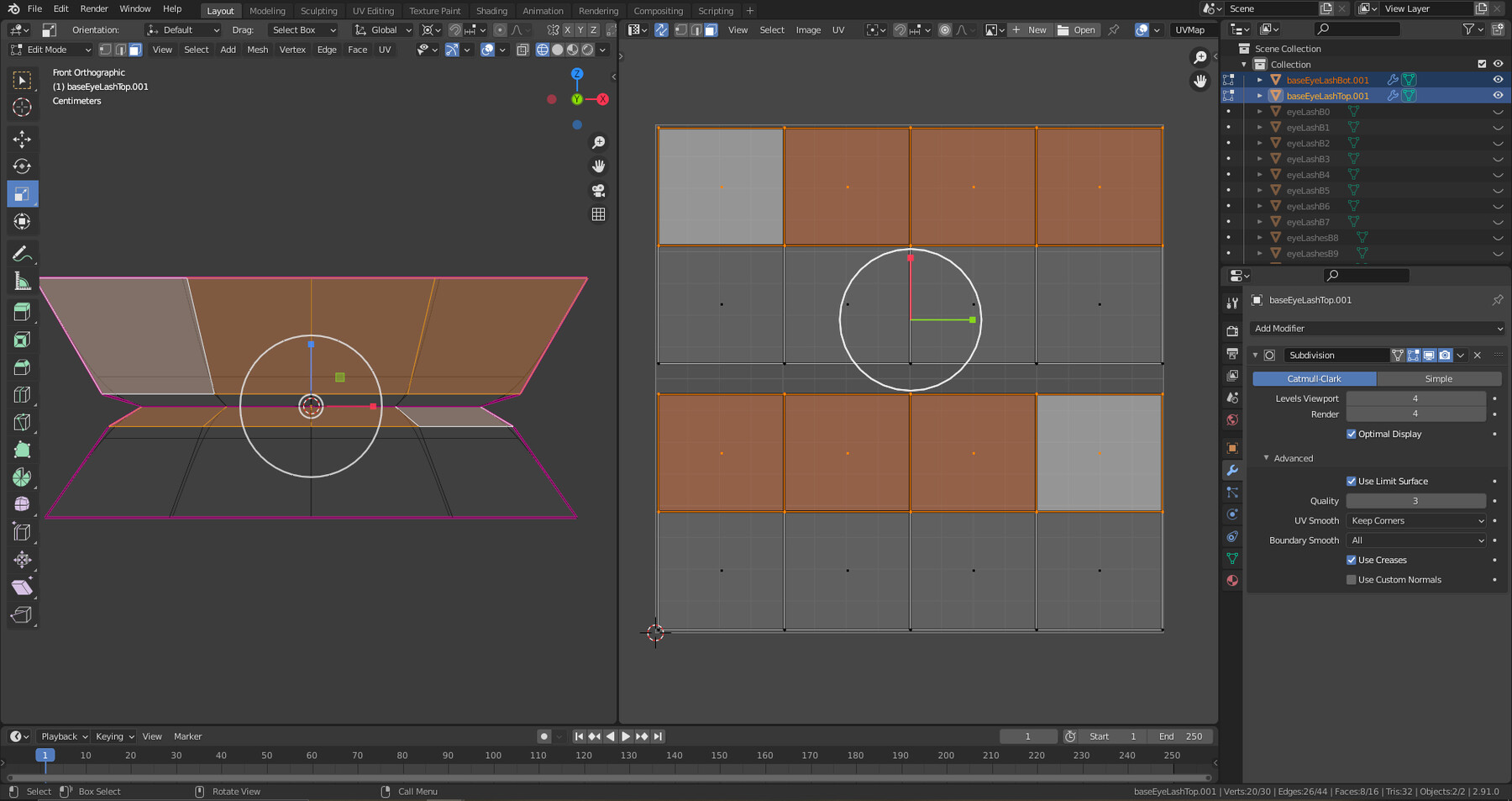This screenshot has width=1512, height=801.
Task: Select the Annotate tool
Action: click(22, 254)
